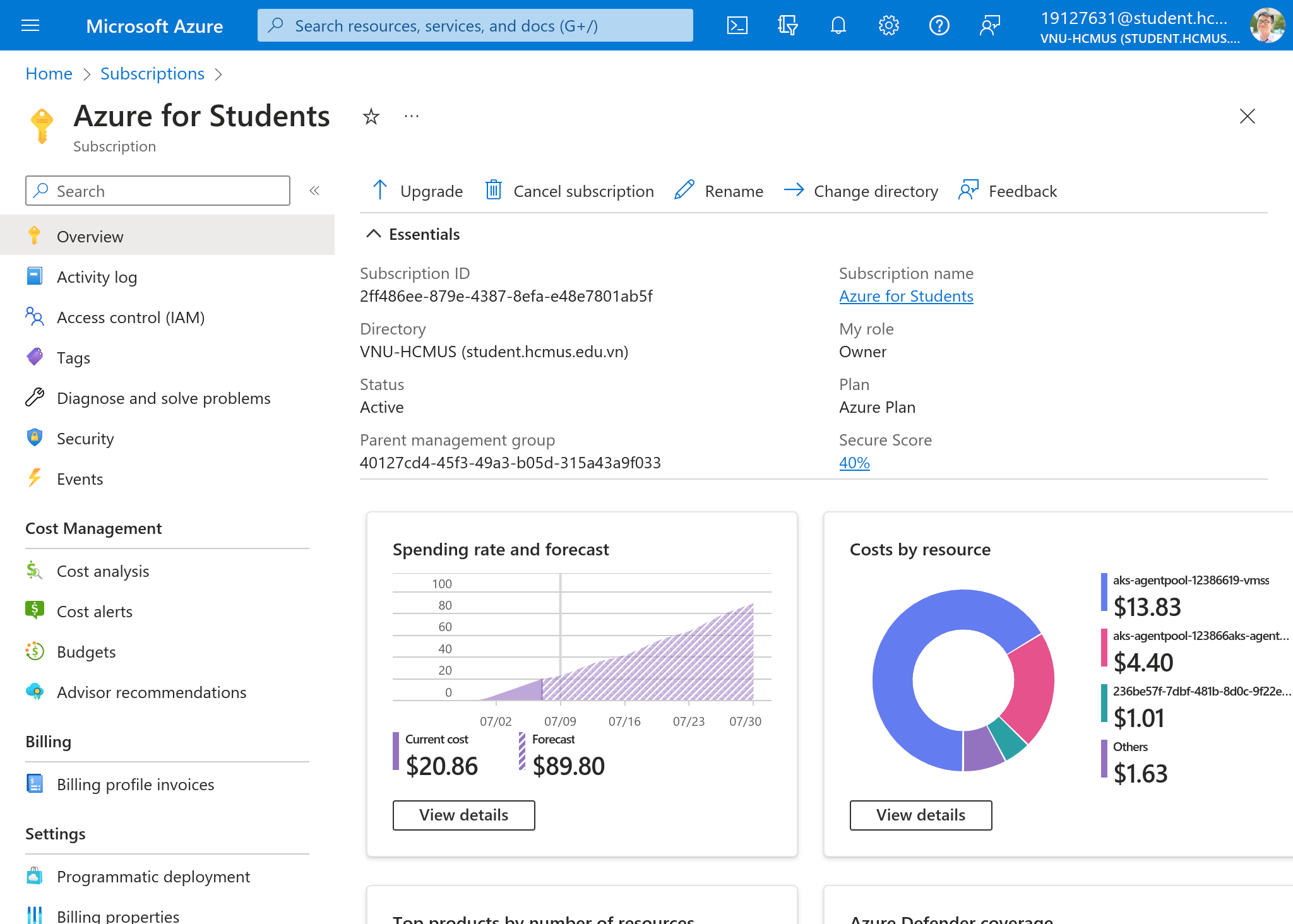Click the Access control people icon

click(35, 316)
